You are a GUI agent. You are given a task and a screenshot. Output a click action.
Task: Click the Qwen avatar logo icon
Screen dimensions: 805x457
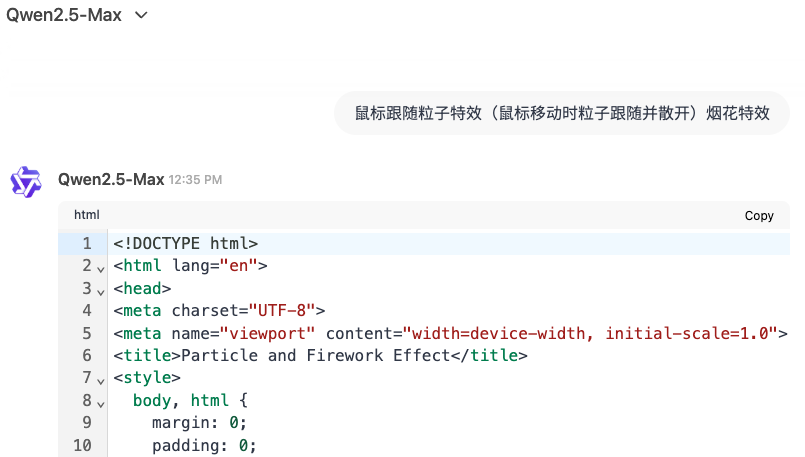26,182
